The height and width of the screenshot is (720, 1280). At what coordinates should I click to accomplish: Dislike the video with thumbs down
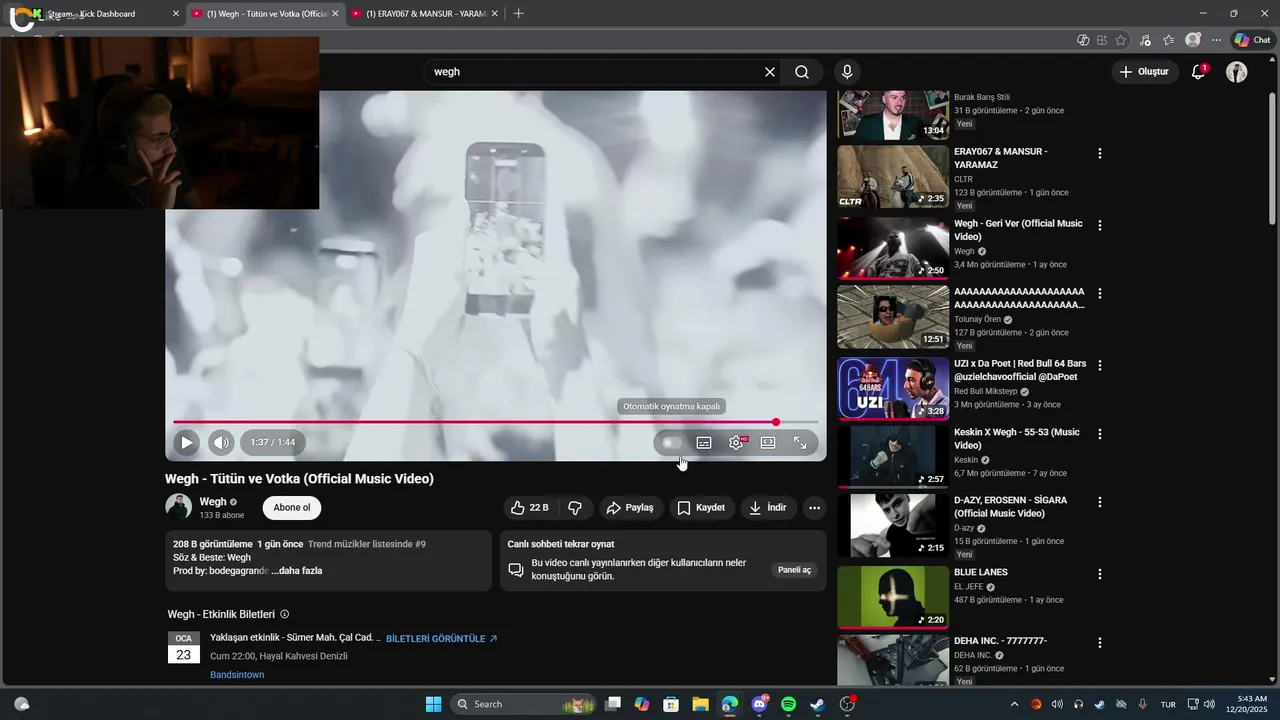pos(575,508)
